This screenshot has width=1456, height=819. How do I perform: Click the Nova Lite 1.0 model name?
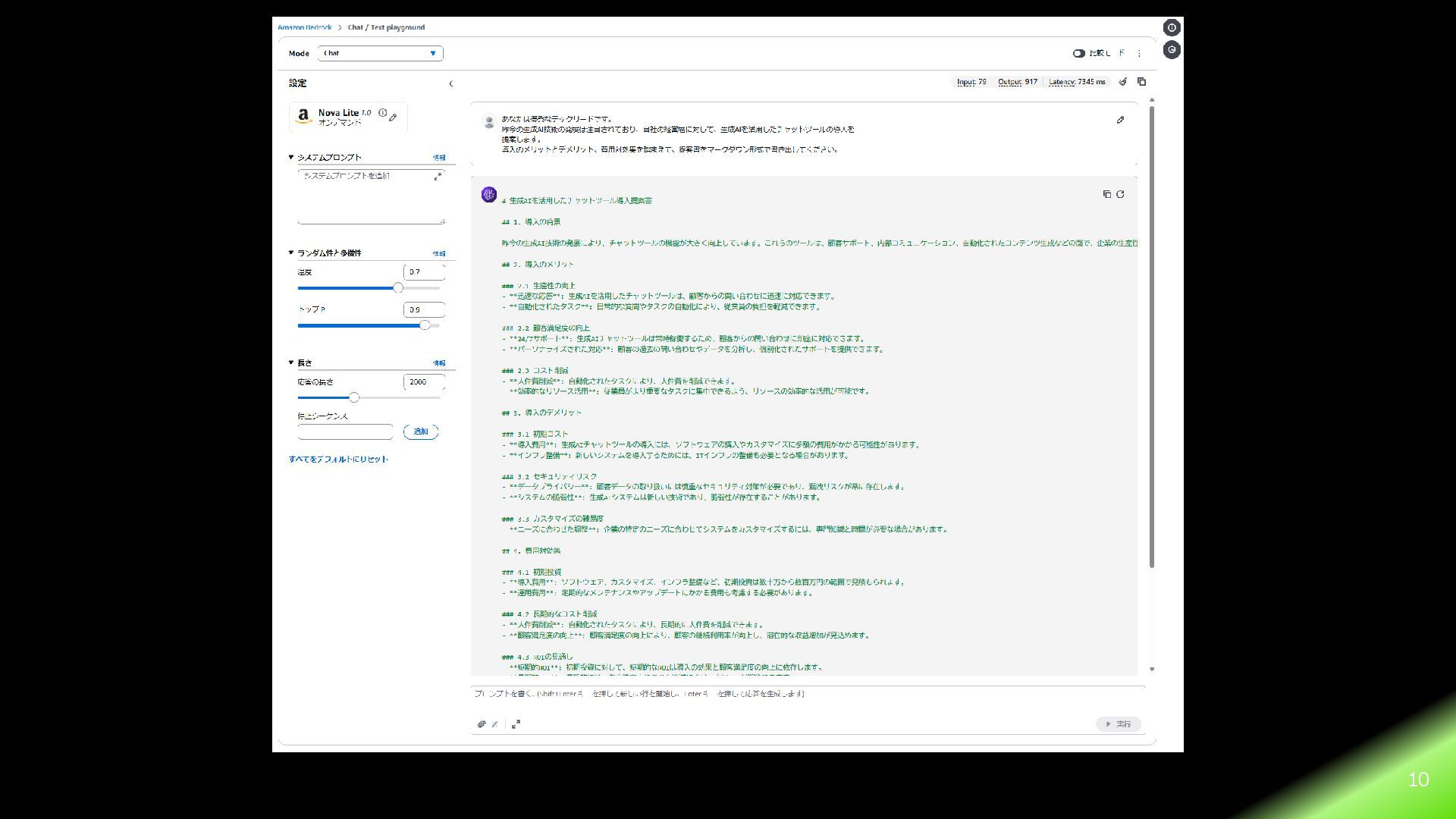pyautogui.click(x=345, y=113)
